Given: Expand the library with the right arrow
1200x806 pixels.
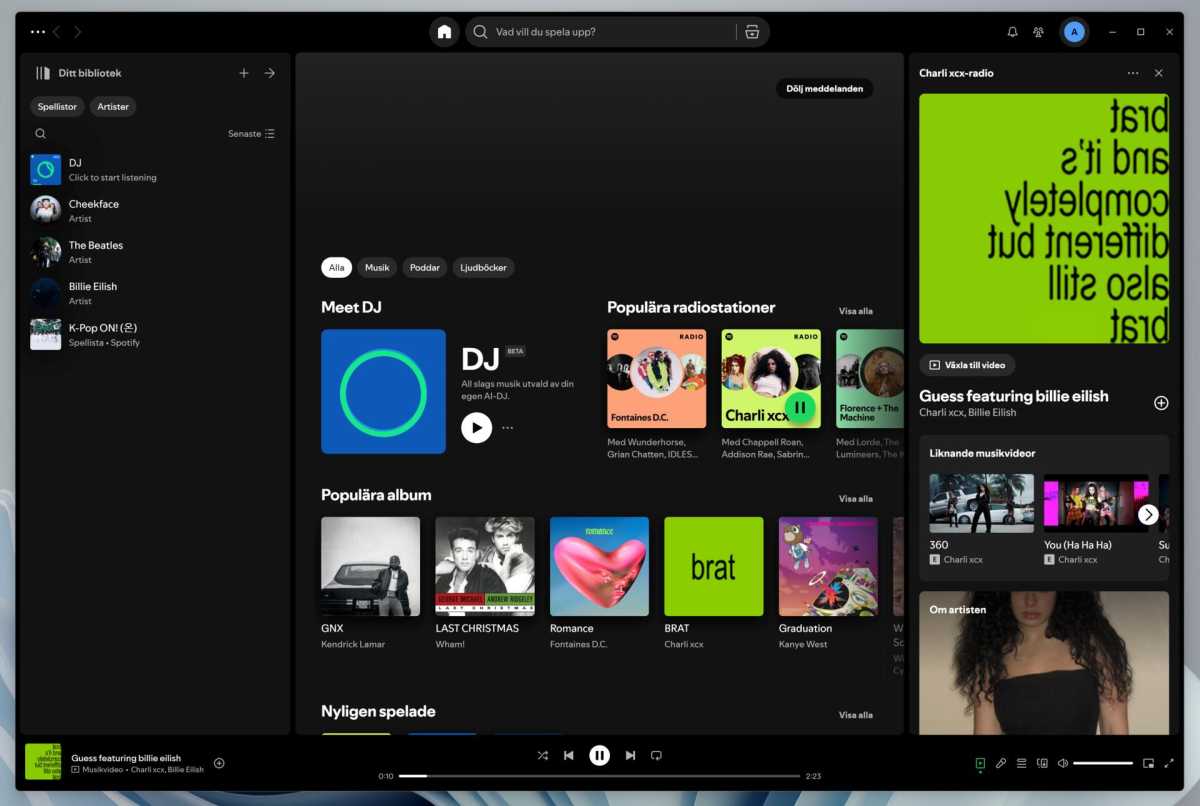Looking at the screenshot, I should (269, 72).
